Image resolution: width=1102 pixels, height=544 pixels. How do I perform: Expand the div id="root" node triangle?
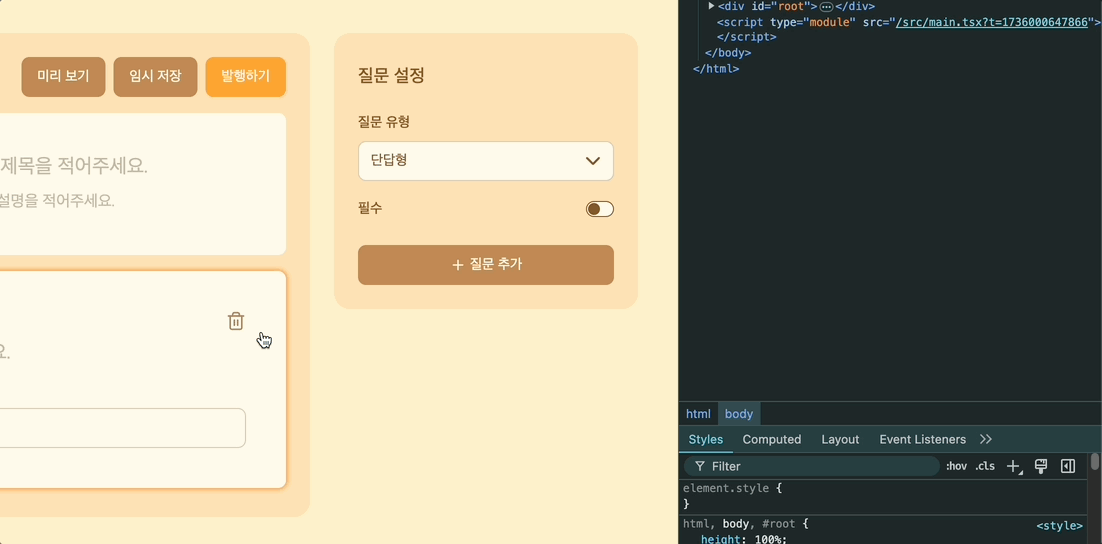[x=711, y=6]
